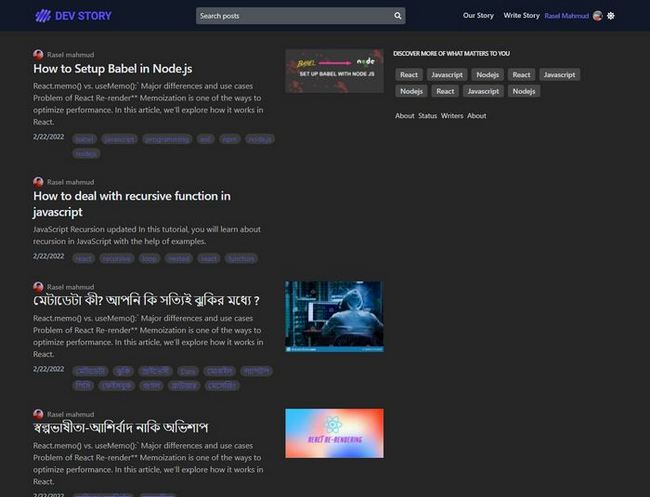650x497 pixels.
Task: Open the Write Story page
Action: click(x=521, y=15)
